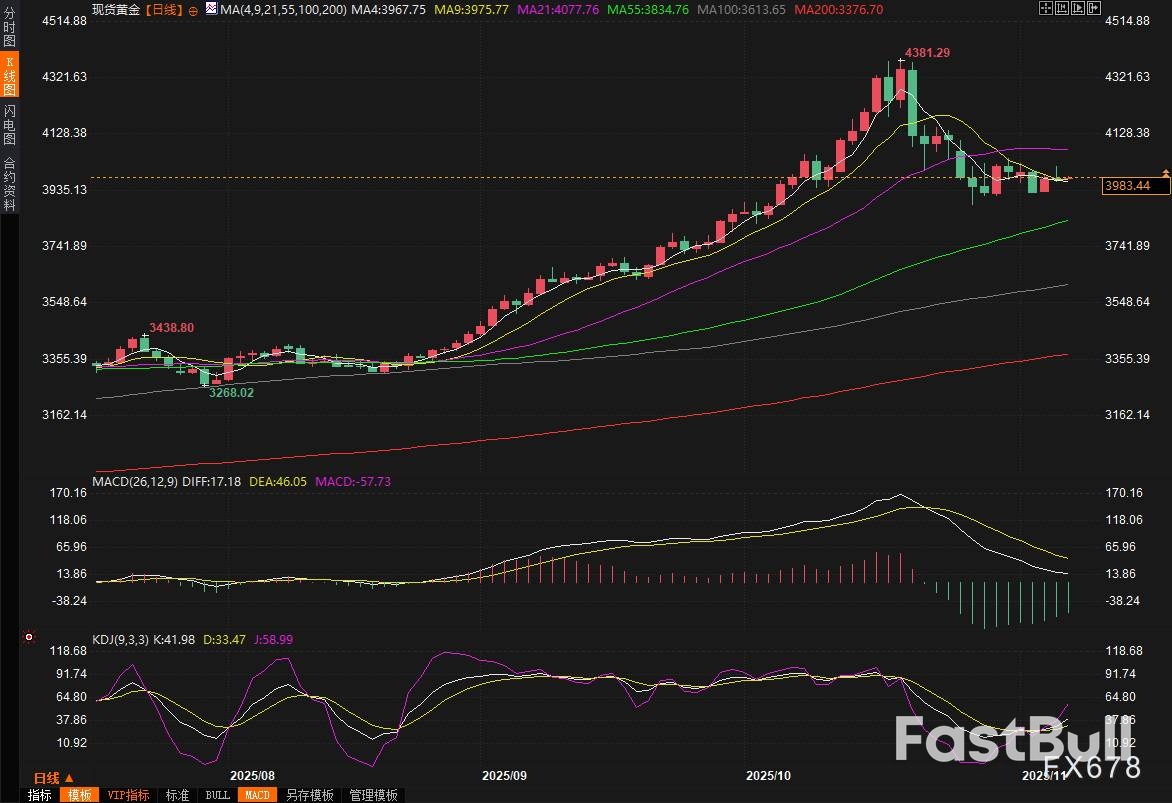Click the small icon left of KDJ label
Viewport: 1172px width, 803px height.
tap(29, 636)
